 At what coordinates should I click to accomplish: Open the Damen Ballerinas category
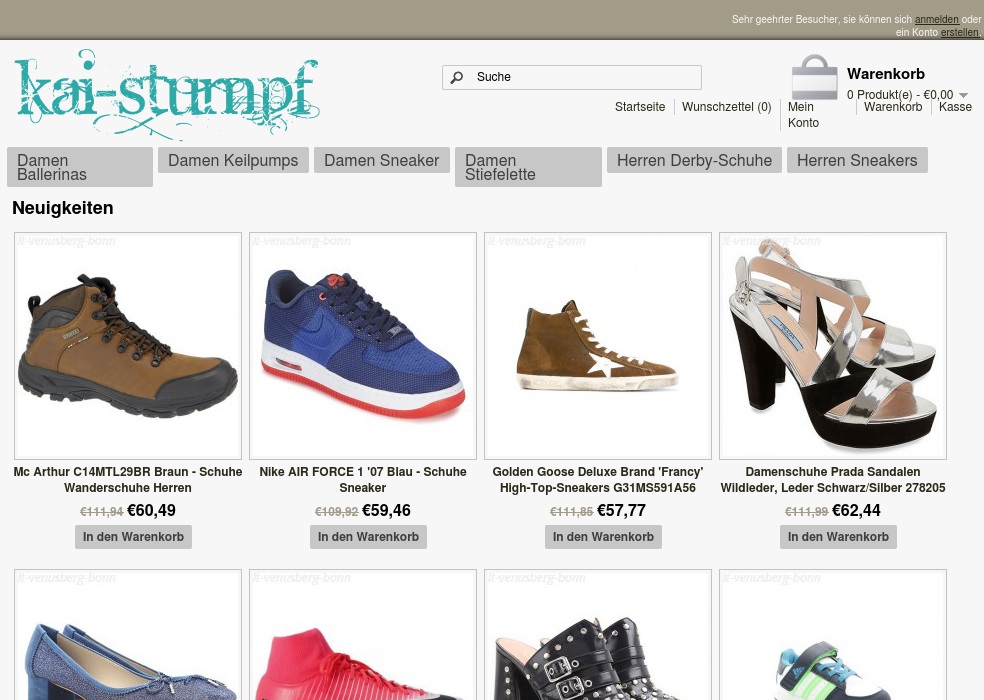point(80,167)
